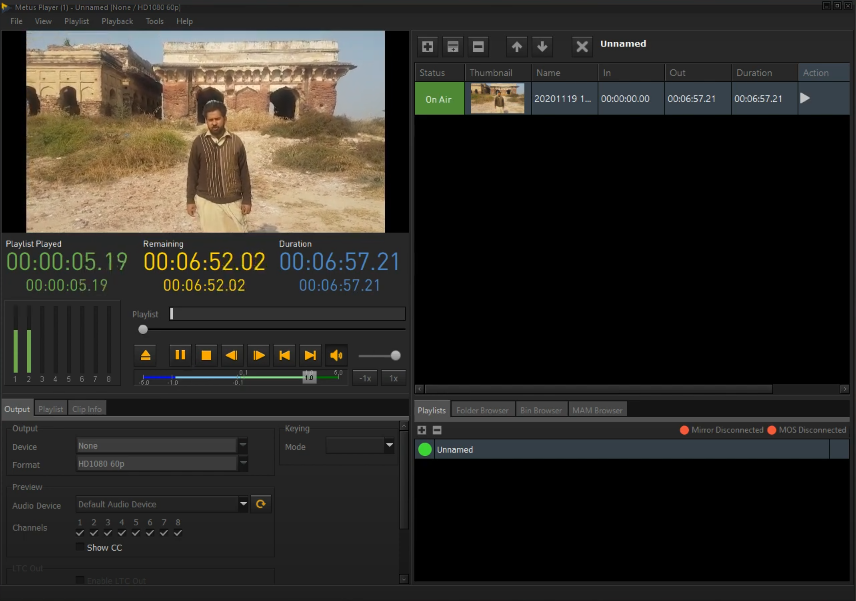
Task: Eject the current clip
Action: [146, 355]
